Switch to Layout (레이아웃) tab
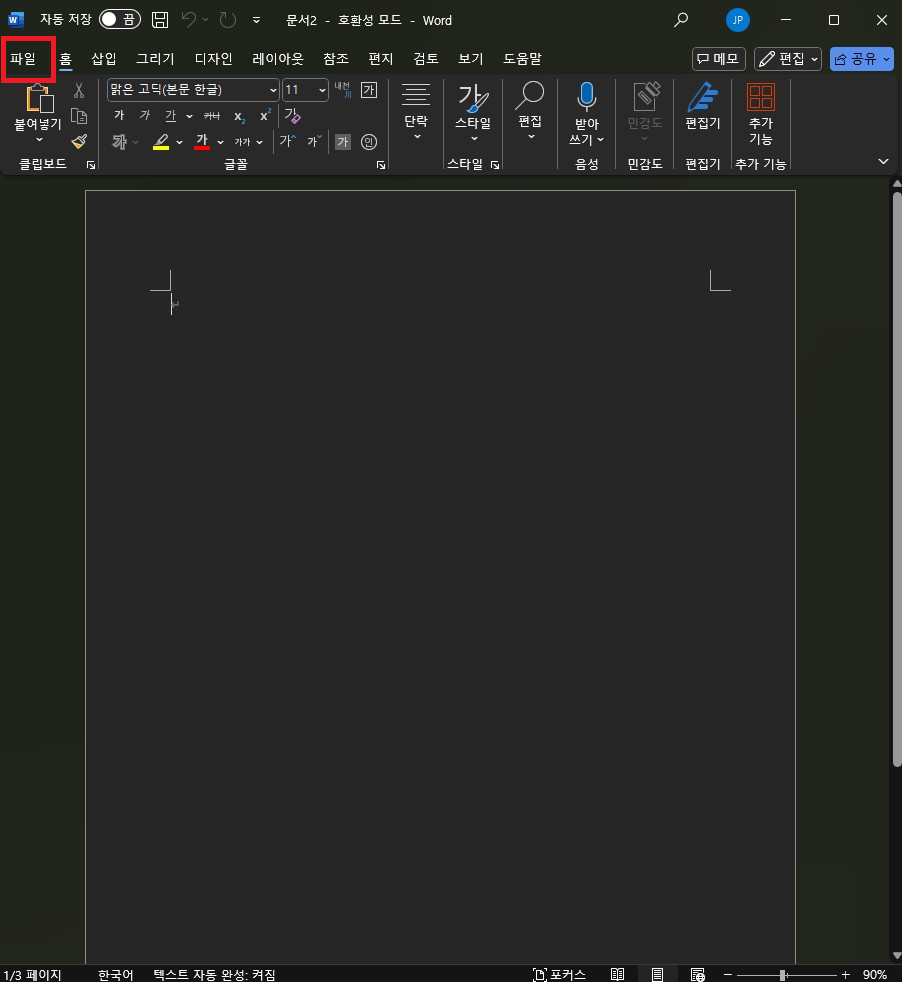The height and width of the screenshot is (982, 902). click(x=277, y=58)
